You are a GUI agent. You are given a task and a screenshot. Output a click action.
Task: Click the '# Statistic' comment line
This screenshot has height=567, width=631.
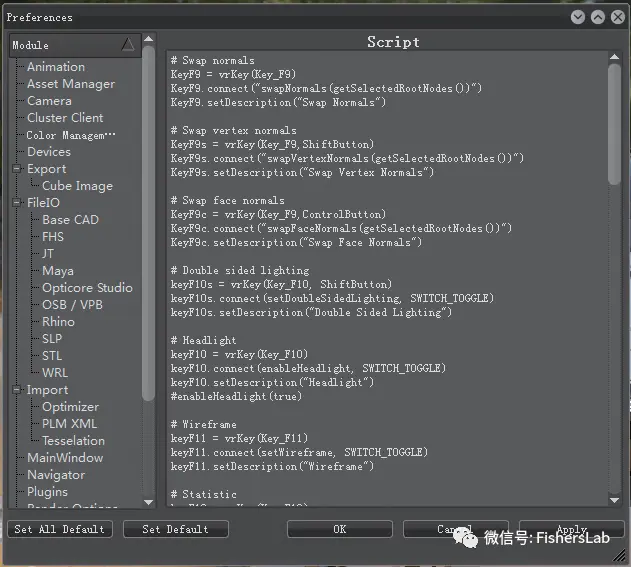pos(203,494)
